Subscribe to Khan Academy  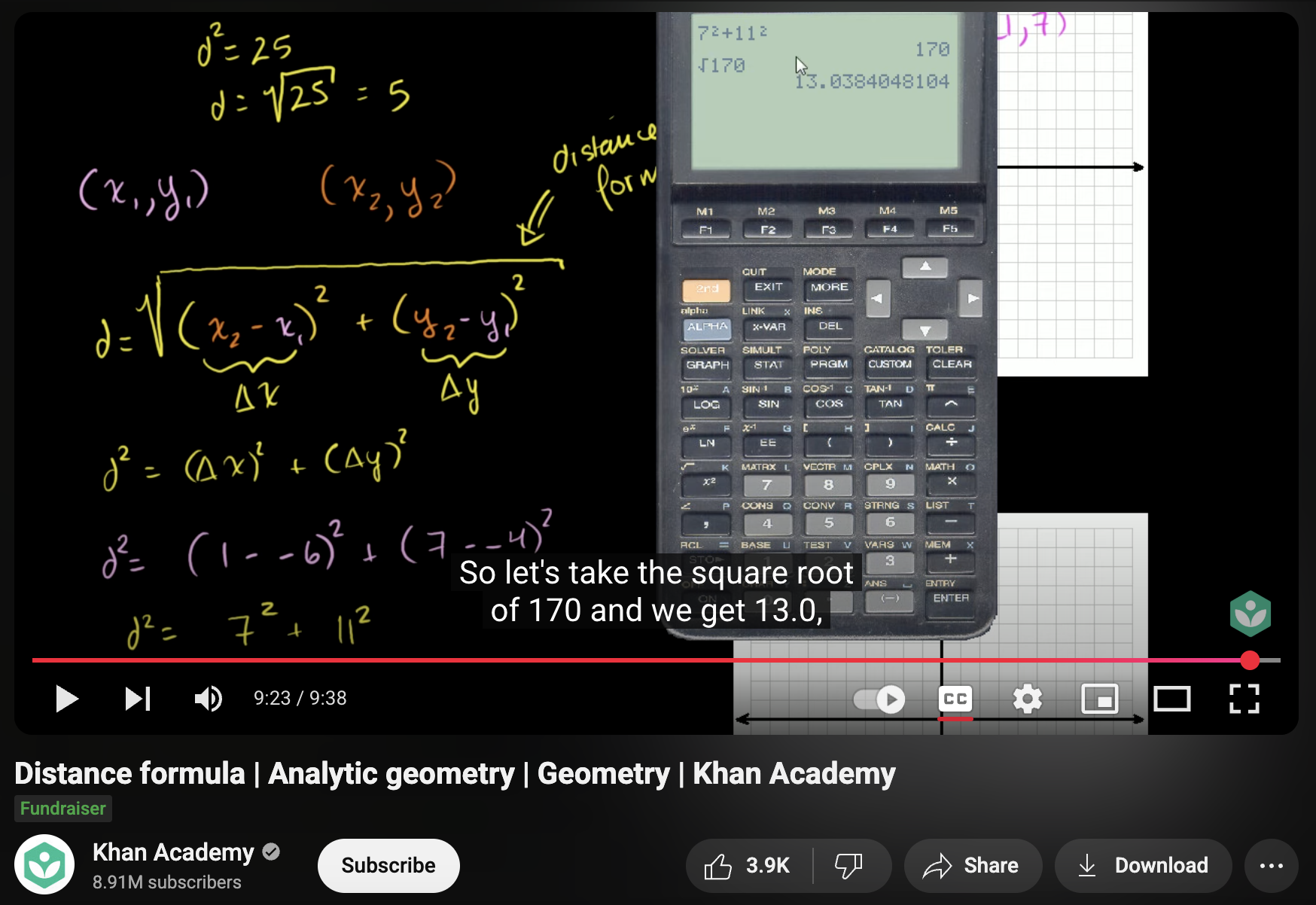pyautogui.click(x=388, y=866)
